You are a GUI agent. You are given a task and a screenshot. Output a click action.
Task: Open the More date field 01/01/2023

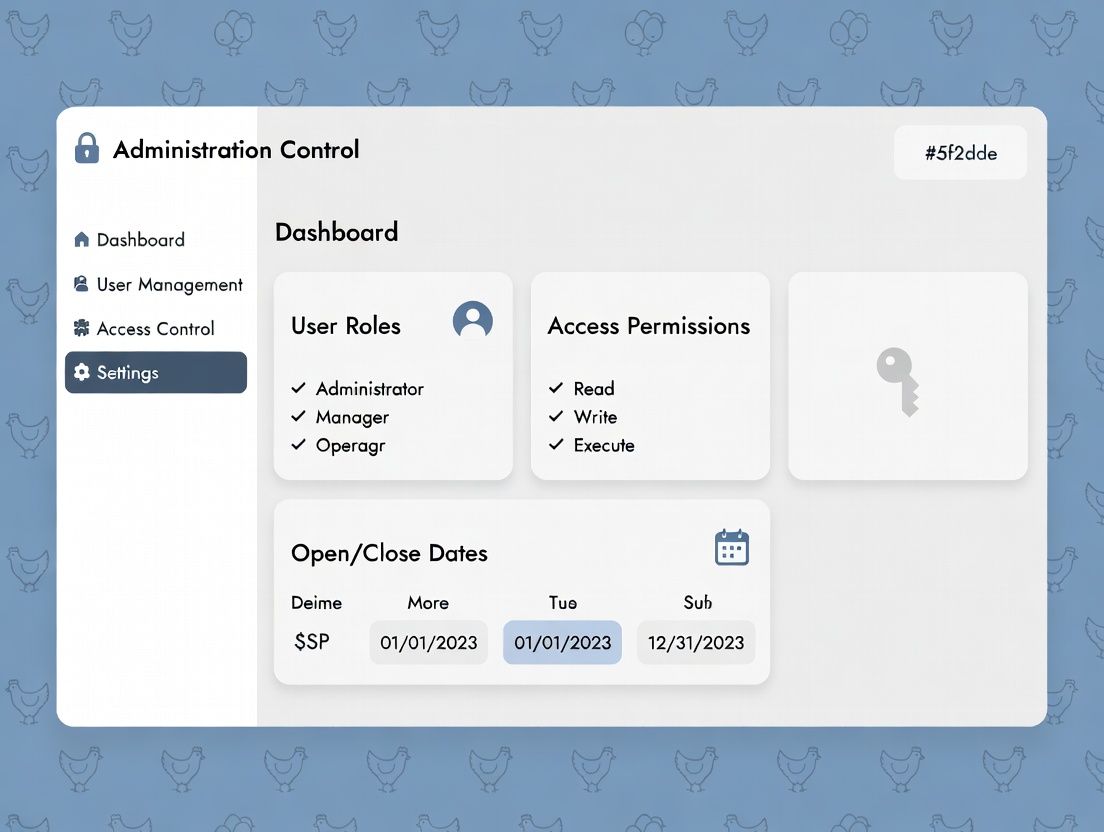point(428,642)
